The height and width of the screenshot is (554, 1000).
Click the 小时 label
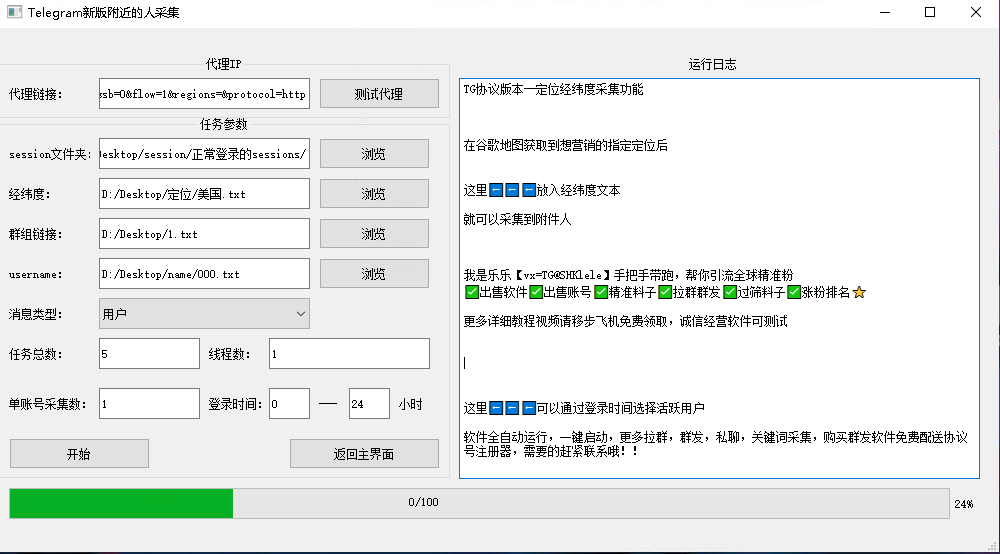pos(411,404)
